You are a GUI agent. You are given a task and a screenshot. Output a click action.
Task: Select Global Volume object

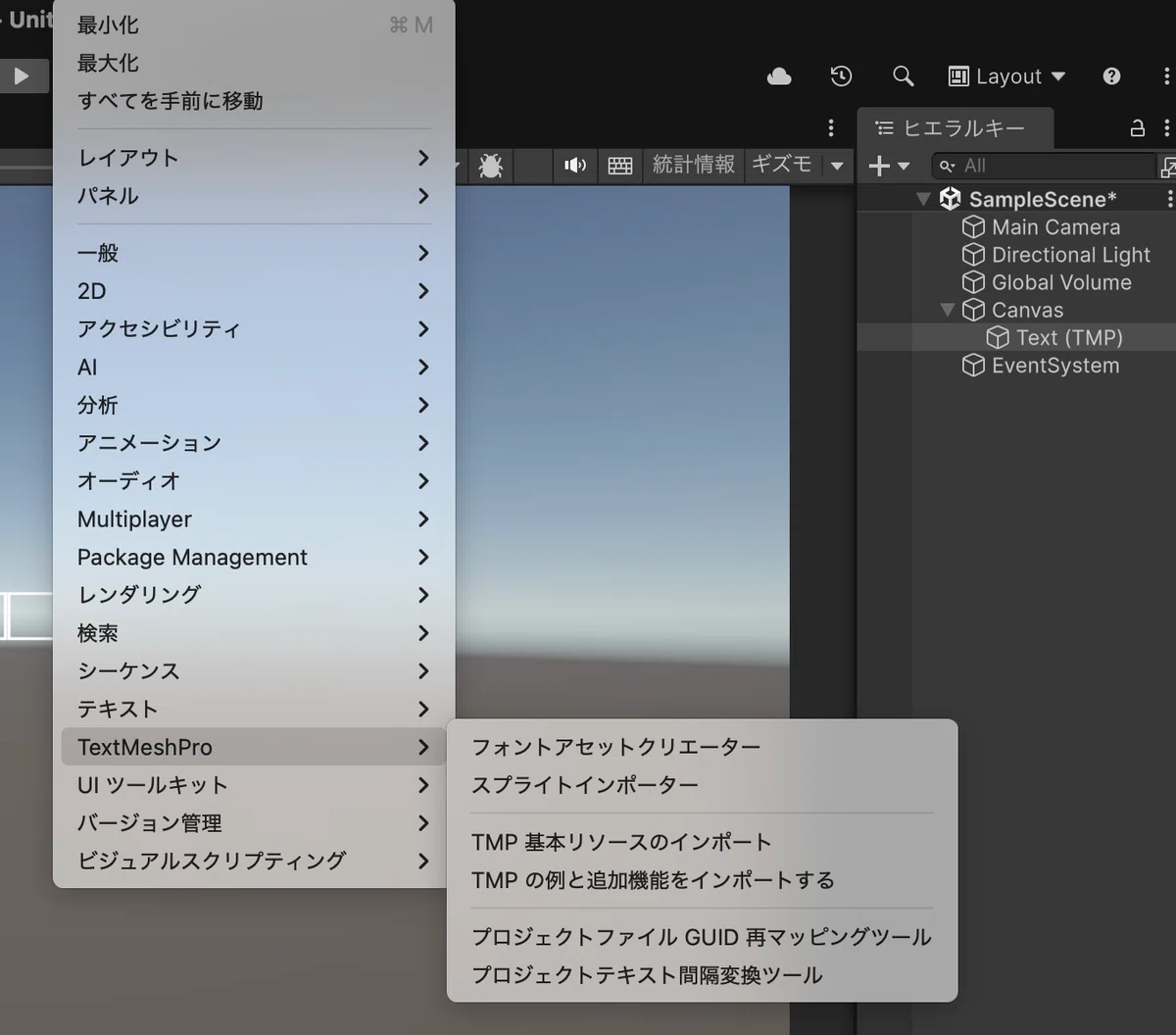click(x=1061, y=282)
